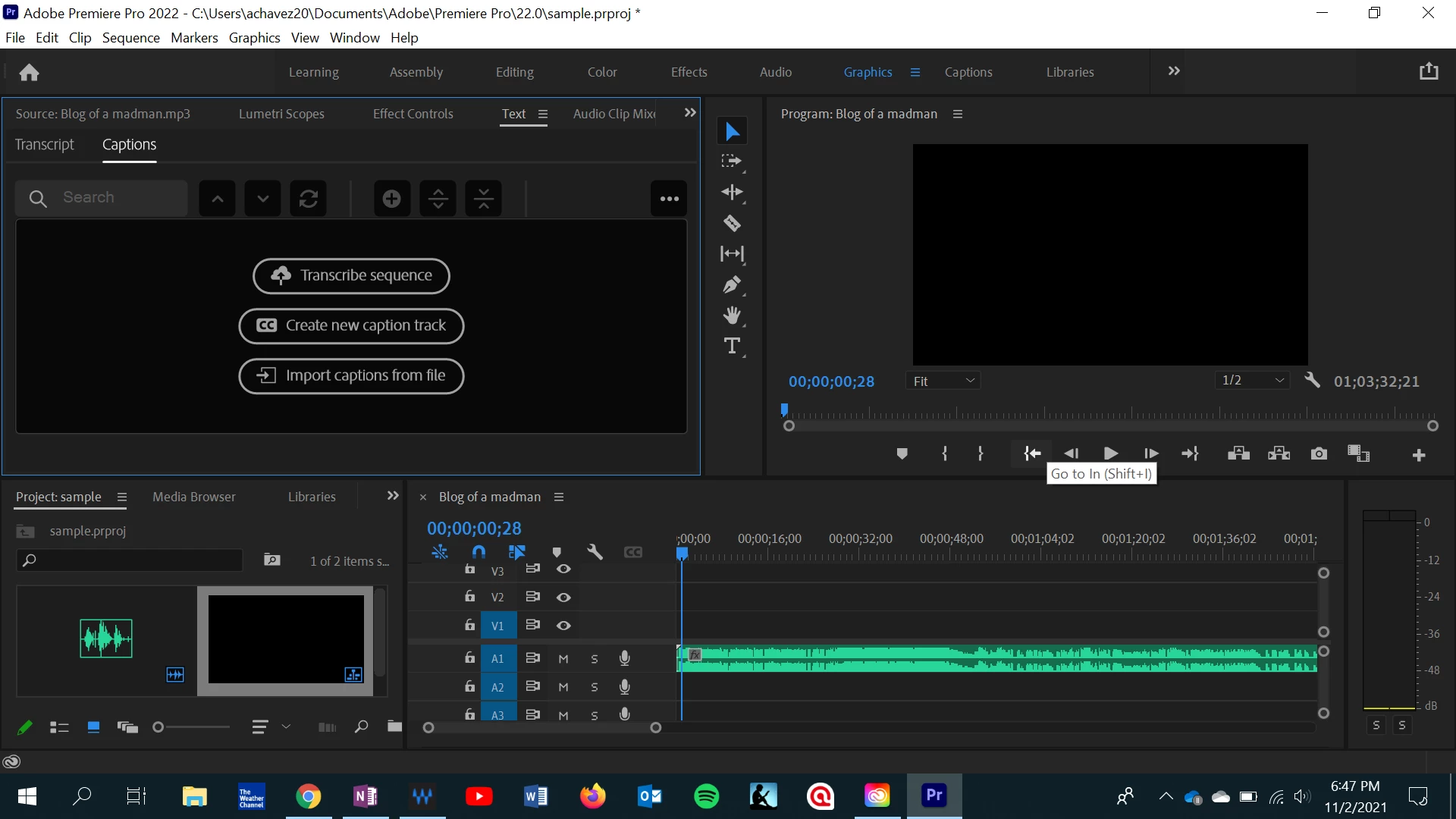
Task: Click Add new caption segment plus icon
Action: [391, 199]
